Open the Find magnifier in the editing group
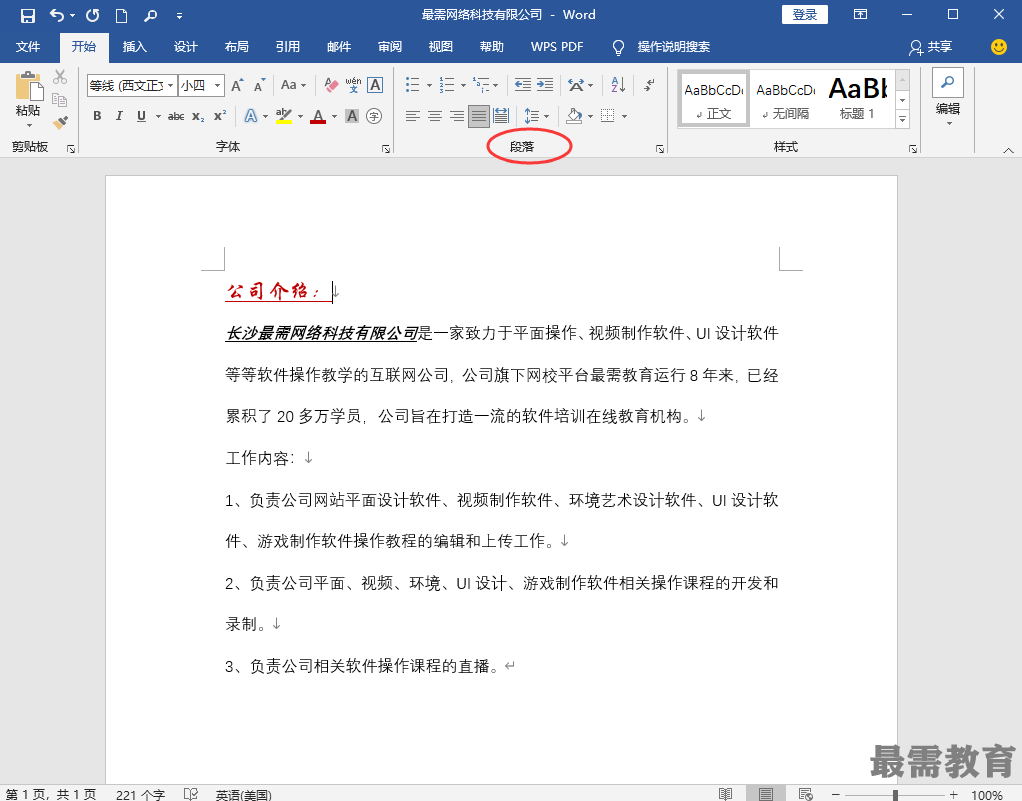The height and width of the screenshot is (801, 1022). point(948,82)
